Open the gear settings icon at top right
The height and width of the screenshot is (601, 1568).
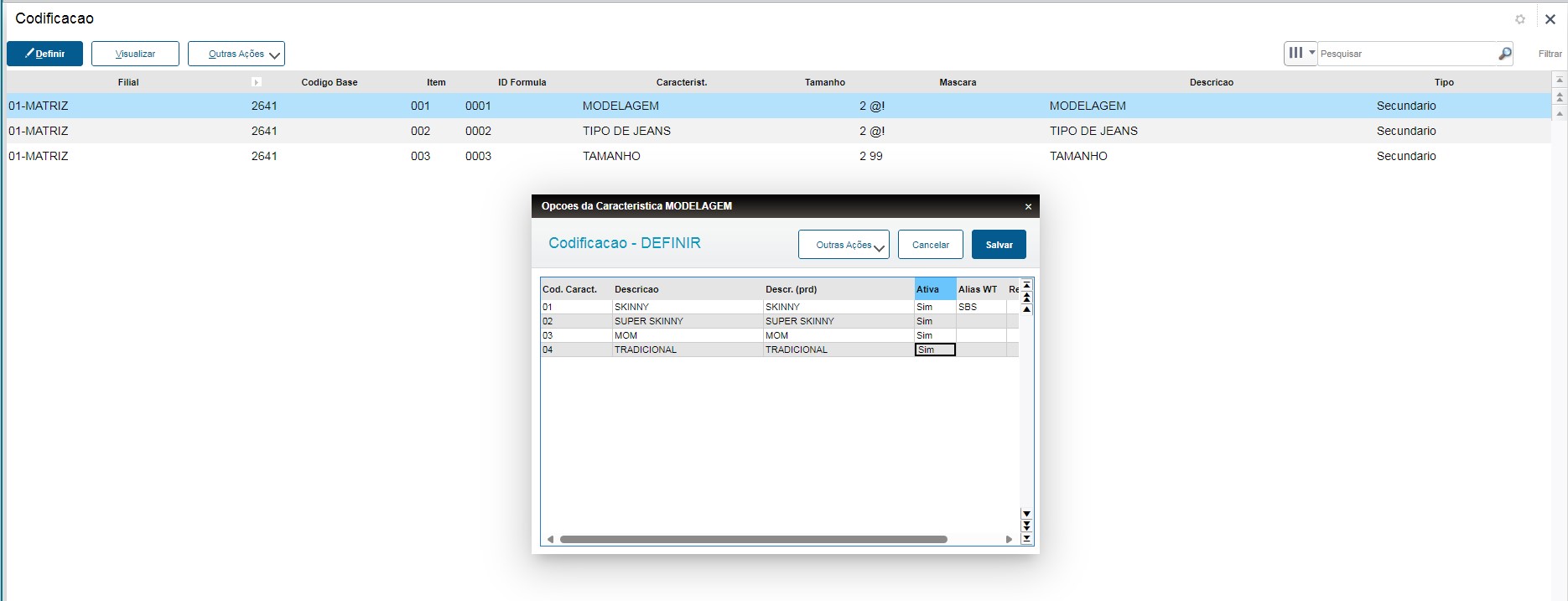pyautogui.click(x=1520, y=19)
